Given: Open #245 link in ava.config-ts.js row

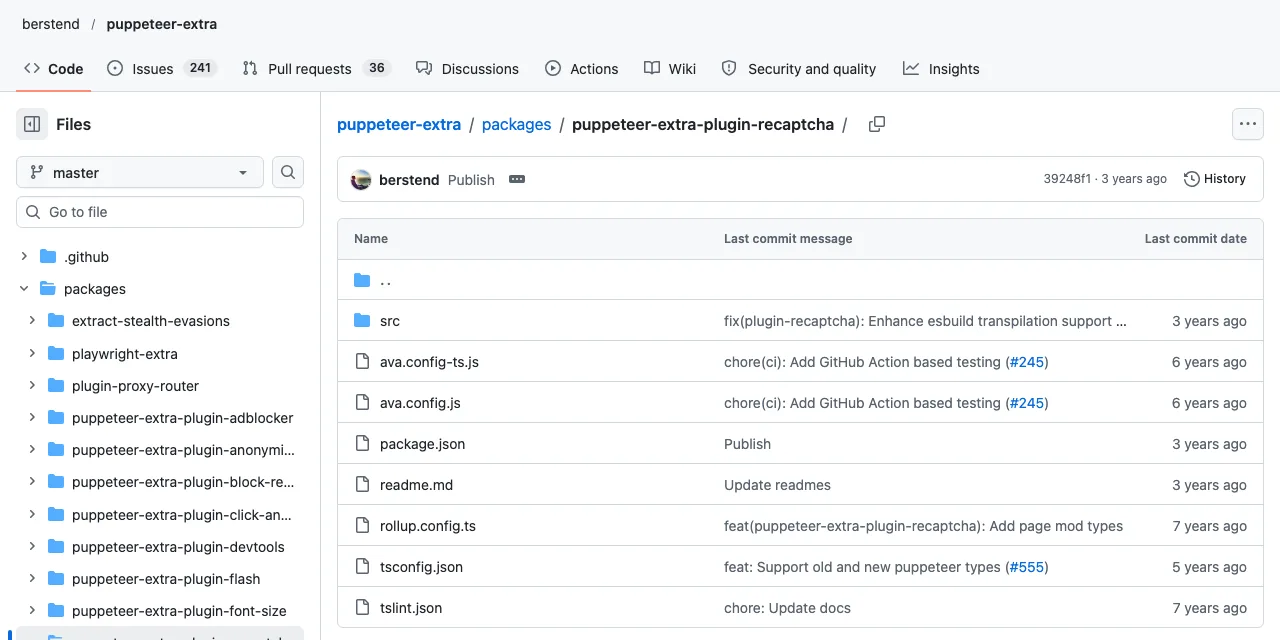Looking at the screenshot, I should click(x=1025, y=362).
